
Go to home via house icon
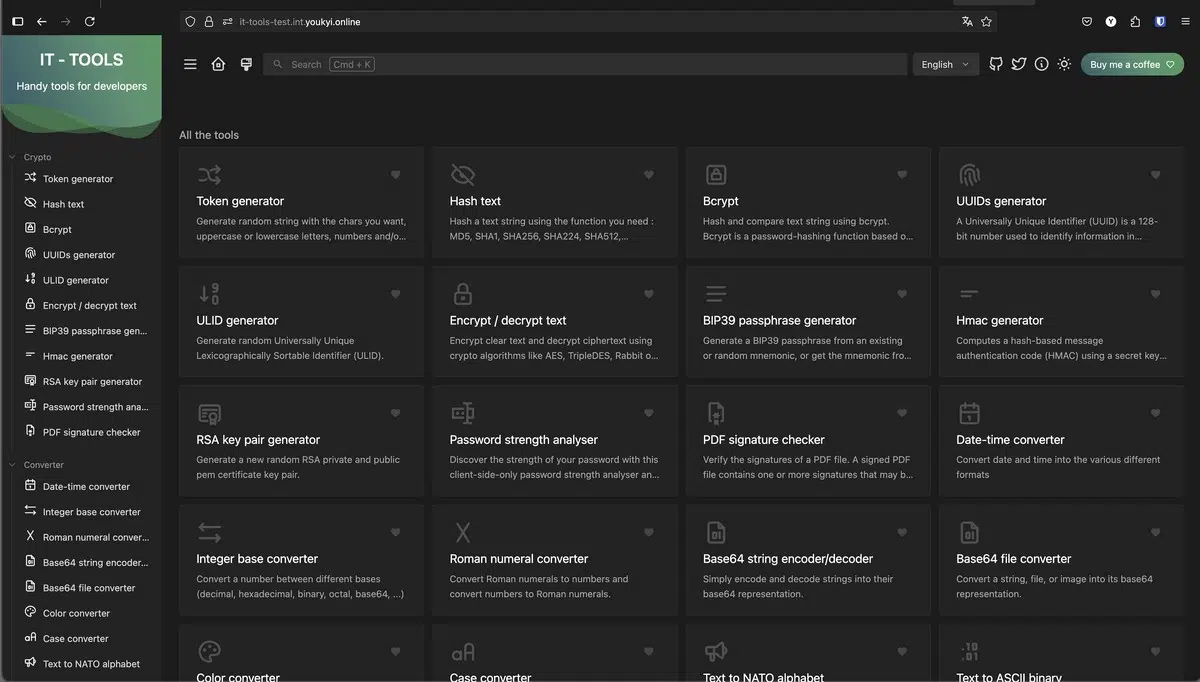218,64
